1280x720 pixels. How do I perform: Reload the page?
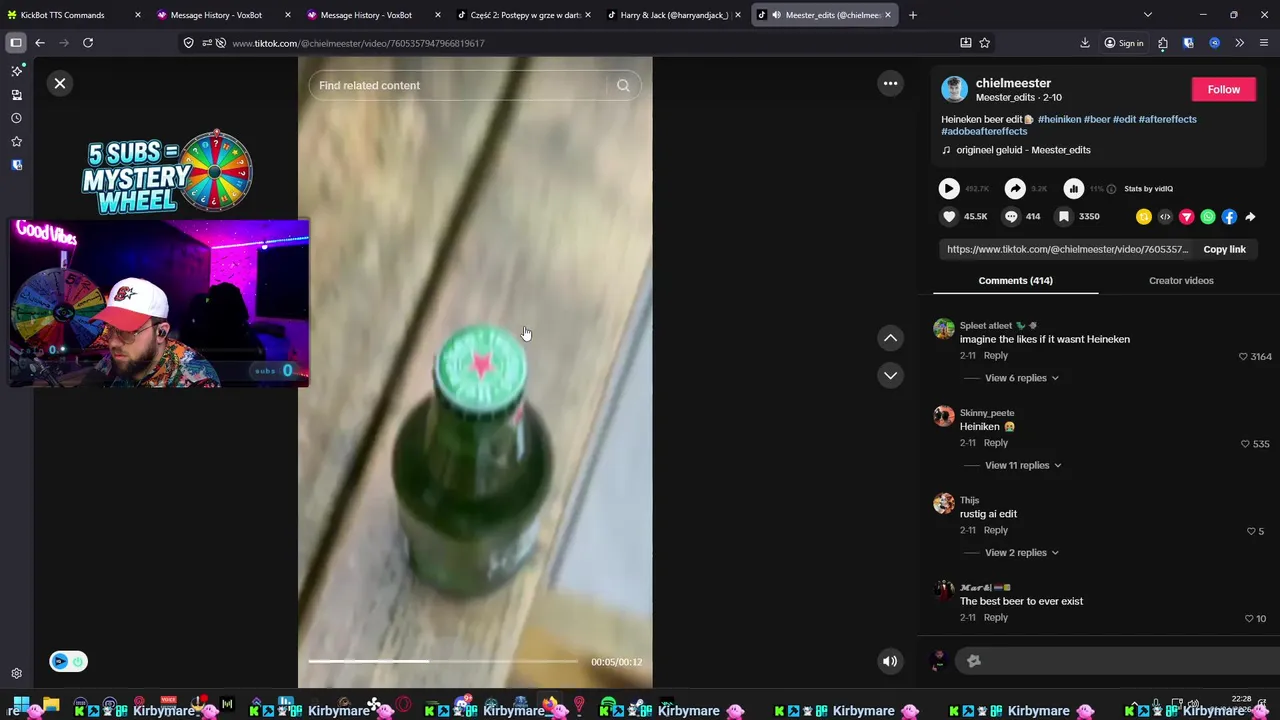point(88,43)
